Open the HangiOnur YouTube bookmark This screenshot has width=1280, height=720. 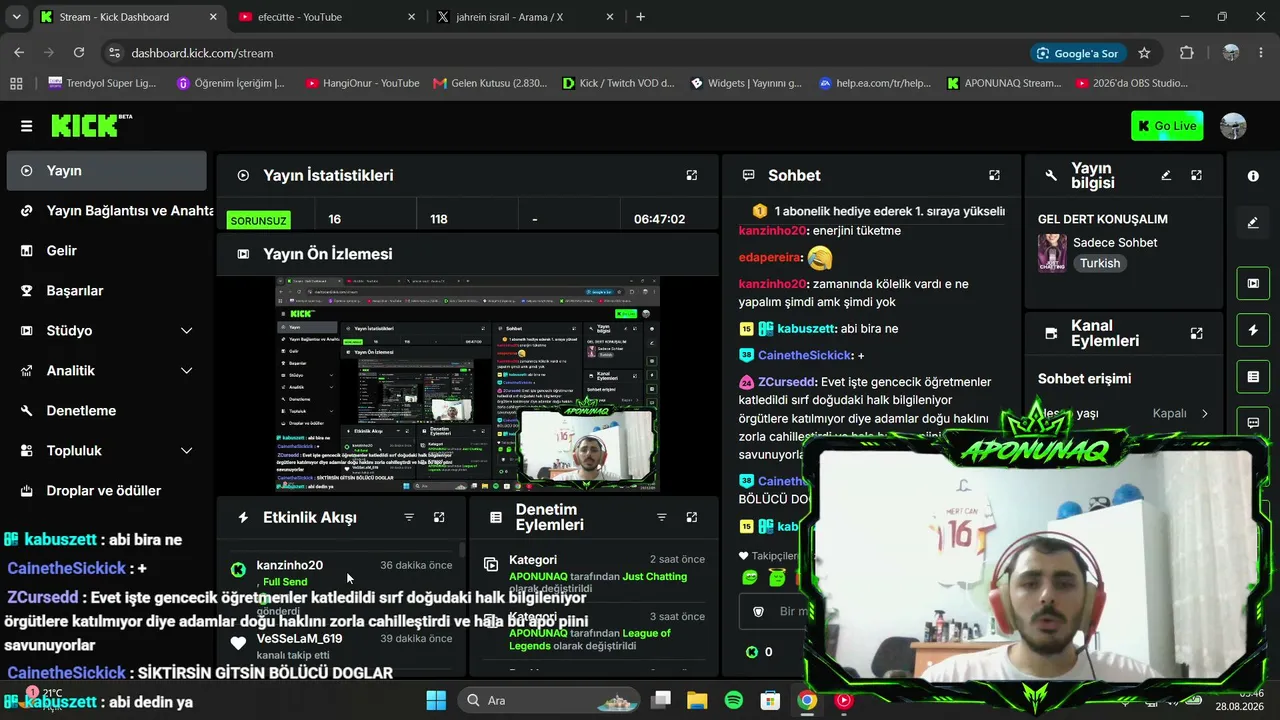pos(362,83)
